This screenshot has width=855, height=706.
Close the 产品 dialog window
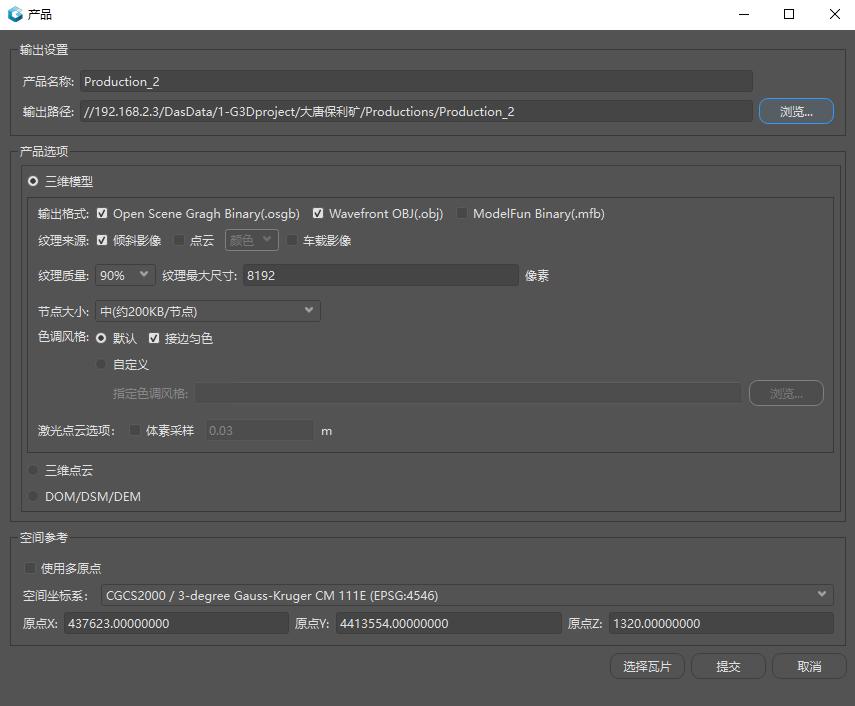(x=834, y=14)
